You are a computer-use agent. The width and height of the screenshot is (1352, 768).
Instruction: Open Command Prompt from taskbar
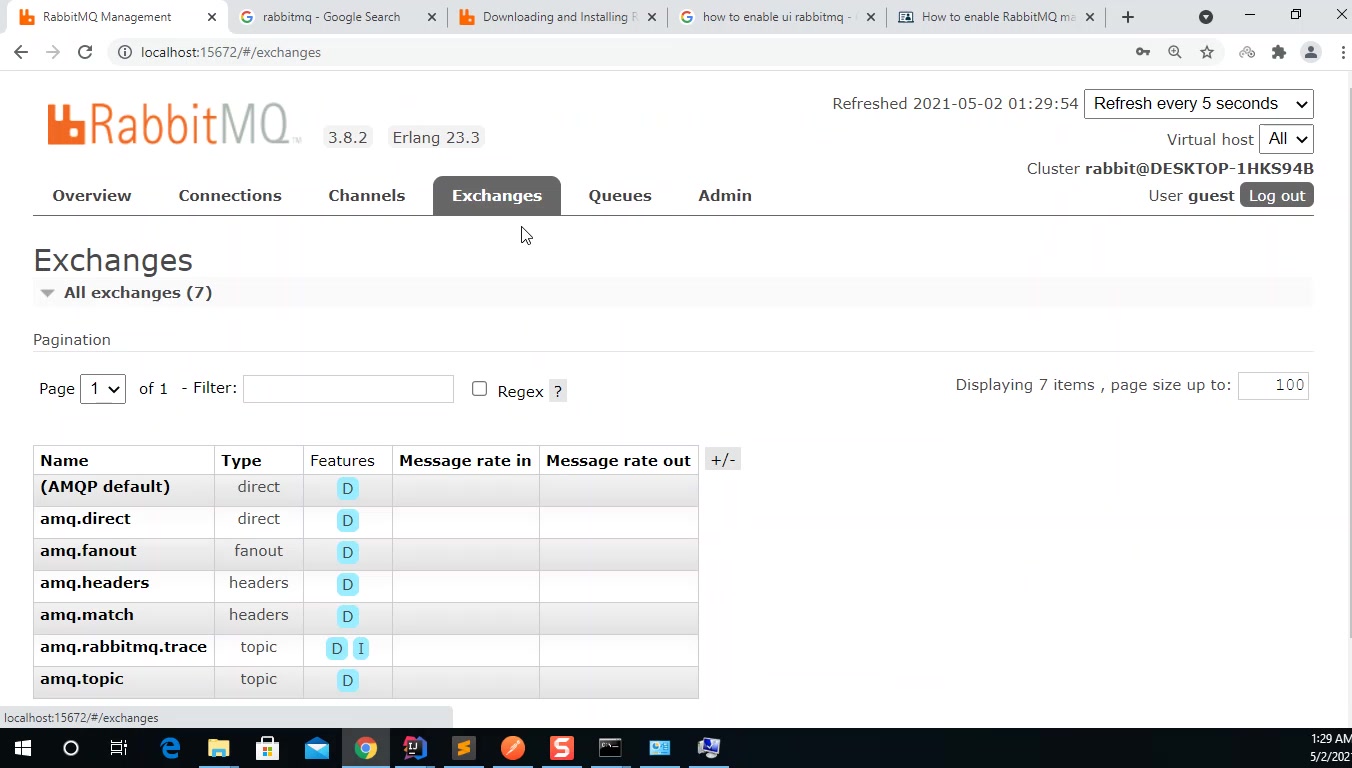(610, 748)
